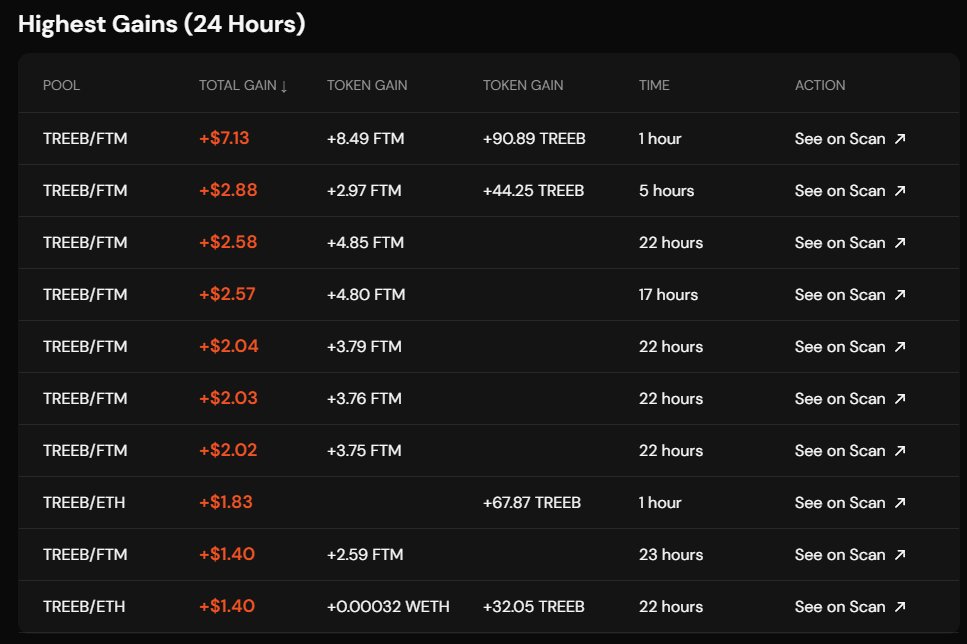Open See on Scan for +$1.83 row
Screen dimensions: 967x644
[850, 503]
